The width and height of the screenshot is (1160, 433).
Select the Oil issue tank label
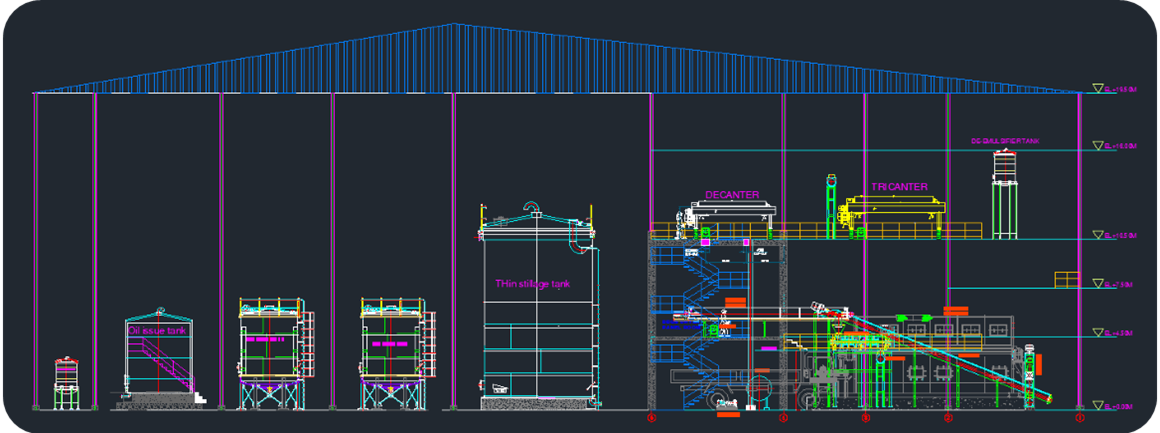(156, 330)
